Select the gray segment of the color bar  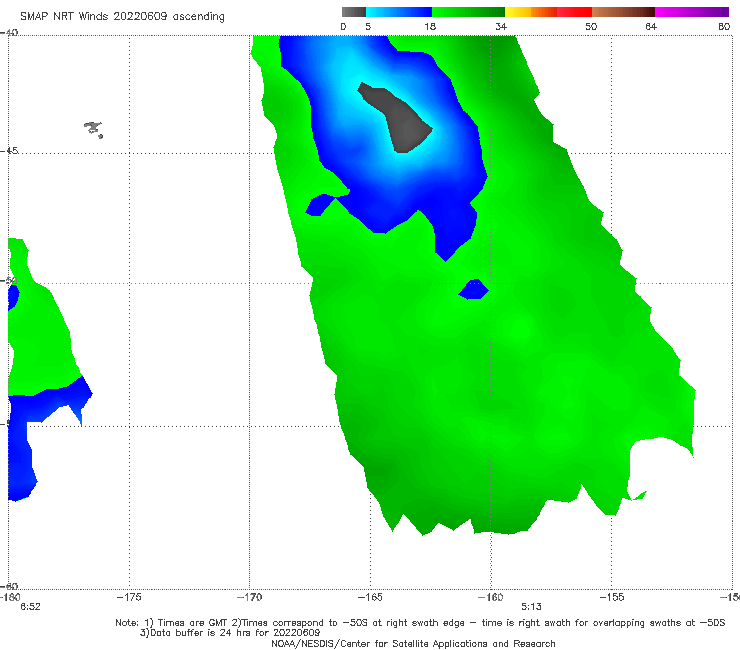(353, 12)
